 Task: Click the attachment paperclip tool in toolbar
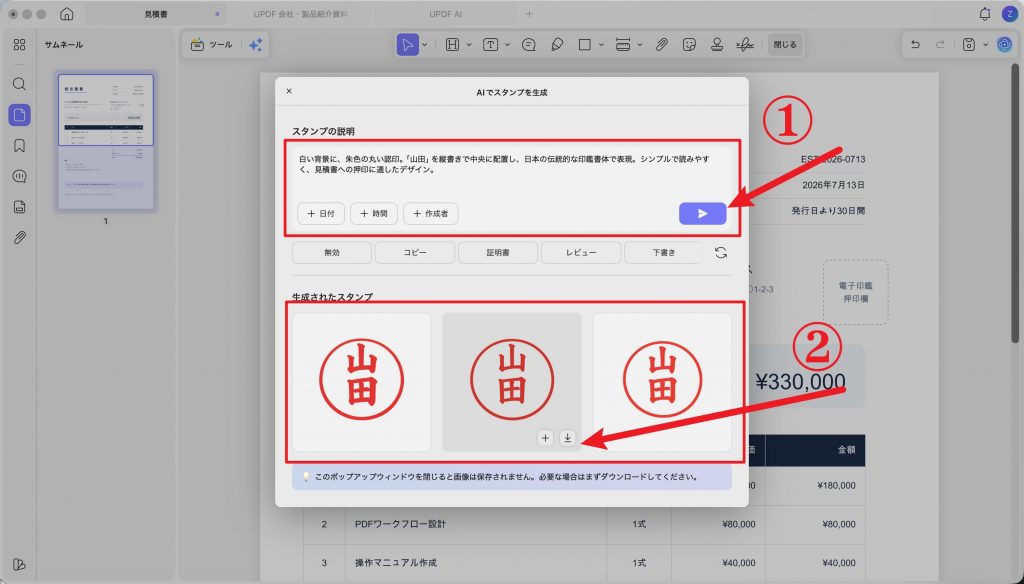point(662,44)
